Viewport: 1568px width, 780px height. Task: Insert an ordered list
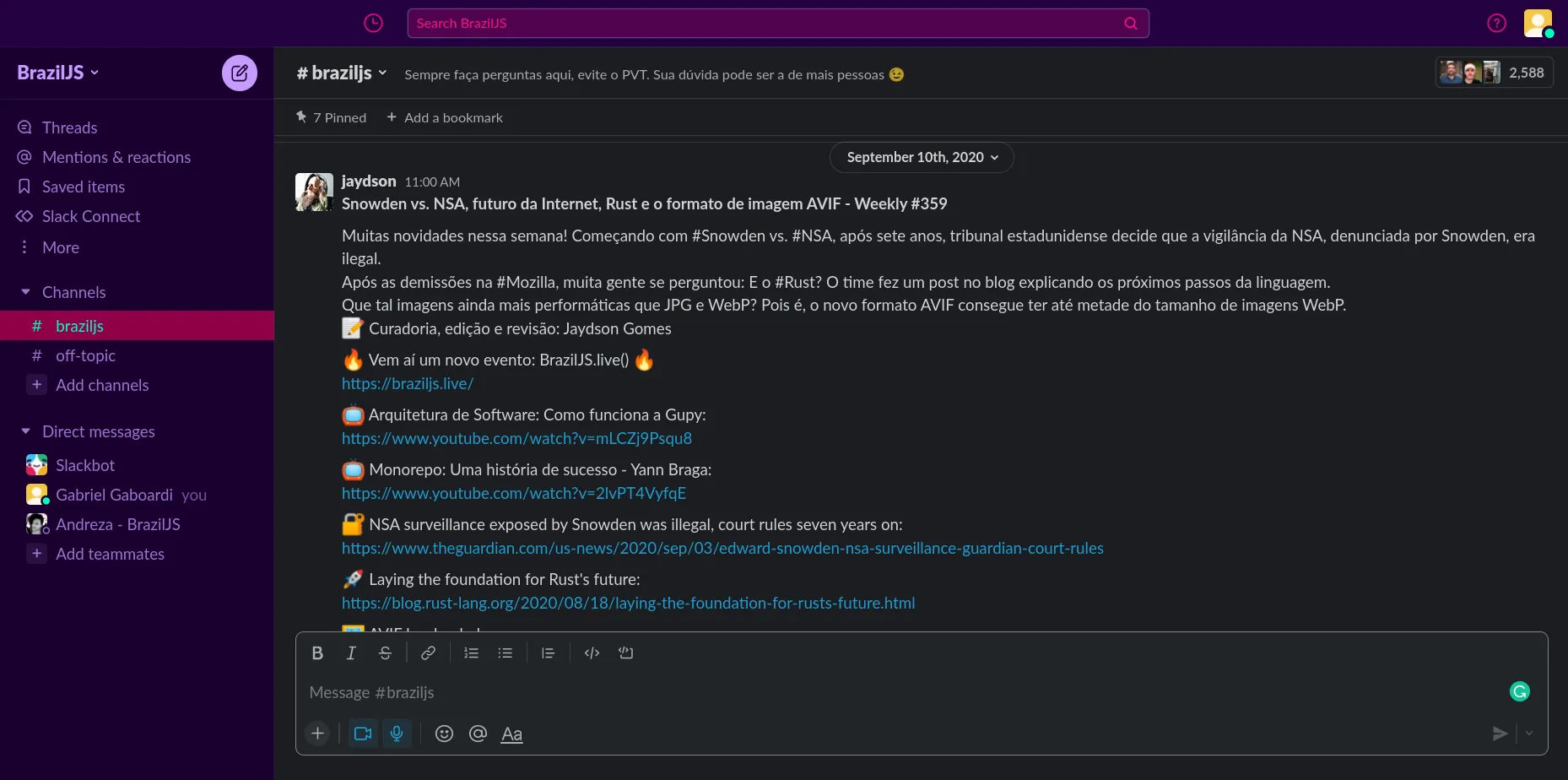[x=471, y=653]
